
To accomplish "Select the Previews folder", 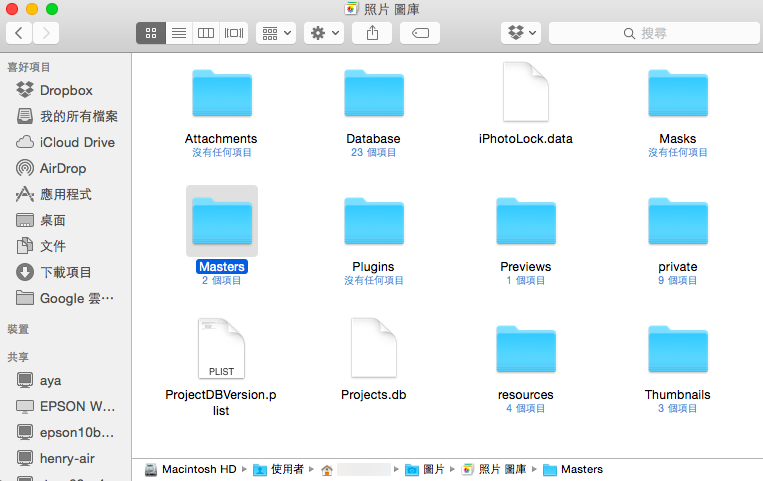I will pyautogui.click(x=526, y=221).
